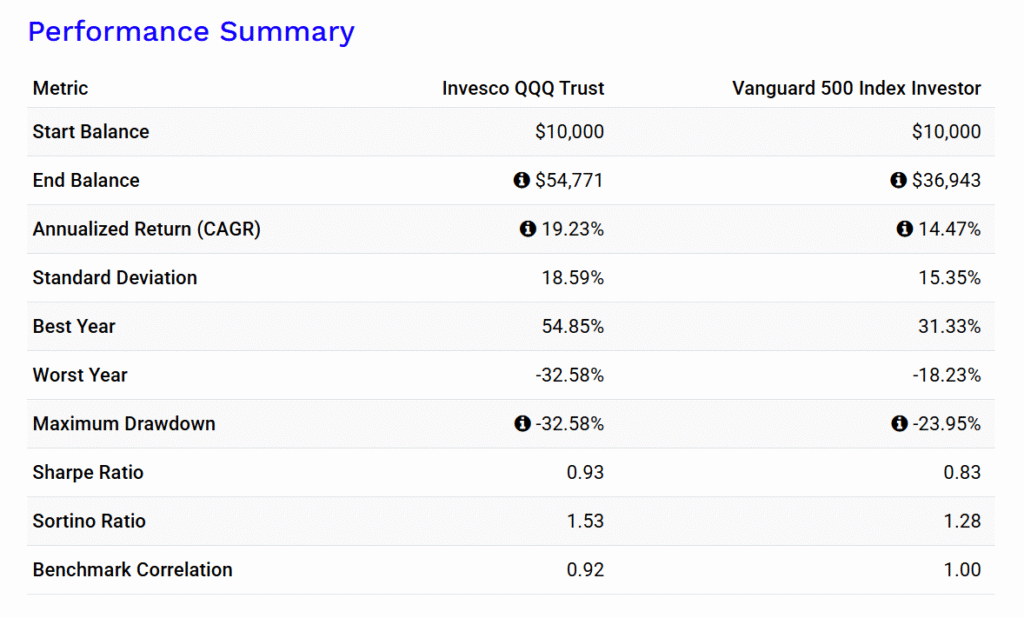Screen dimensions: 1024x618
Task: Click the 54.85% Best Year value
Action: point(573,326)
